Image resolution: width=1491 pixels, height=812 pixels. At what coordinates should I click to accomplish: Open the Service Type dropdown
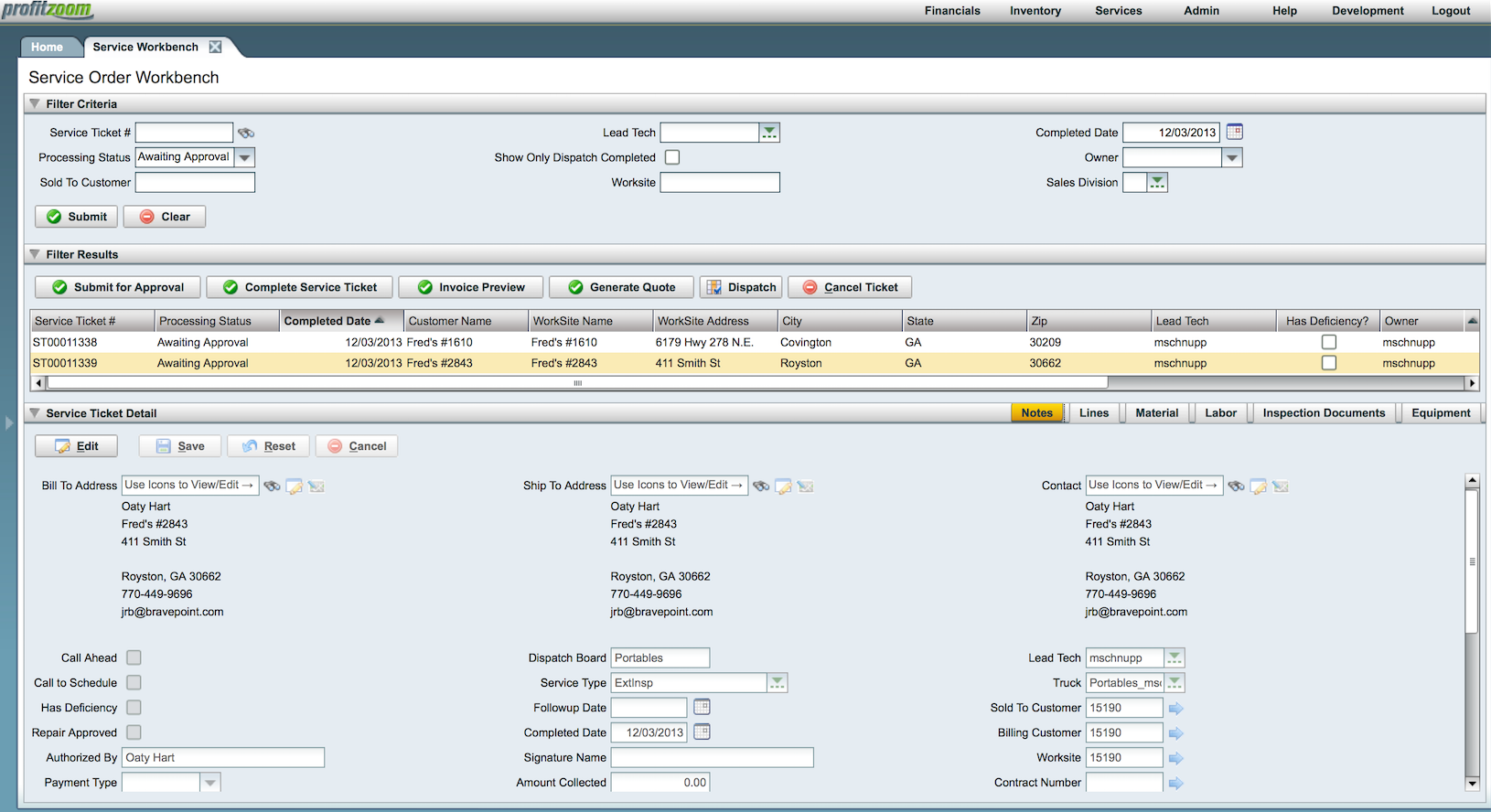[x=777, y=682]
